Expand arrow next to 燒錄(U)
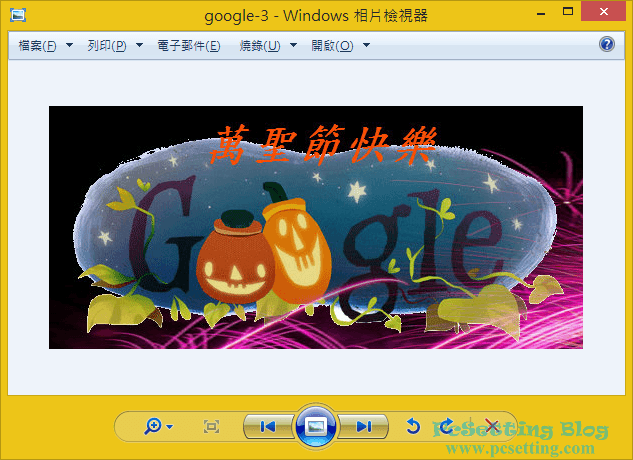Viewport: 633px width, 460px height. click(x=294, y=46)
